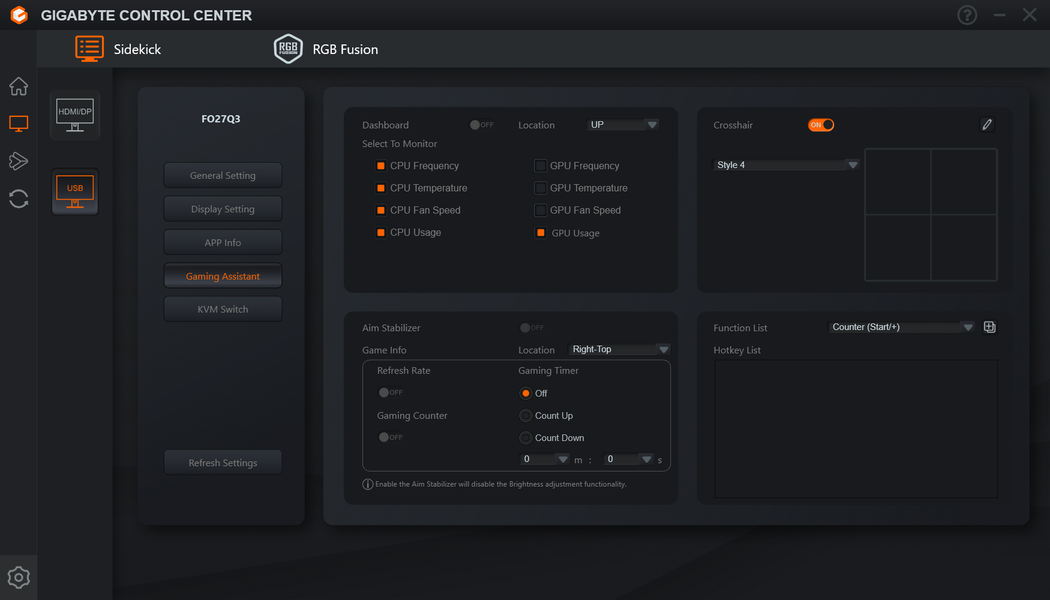Uncheck CPU Fan Speed
This screenshot has width=1050, height=600.
pyautogui.click(x=380, y=210)
